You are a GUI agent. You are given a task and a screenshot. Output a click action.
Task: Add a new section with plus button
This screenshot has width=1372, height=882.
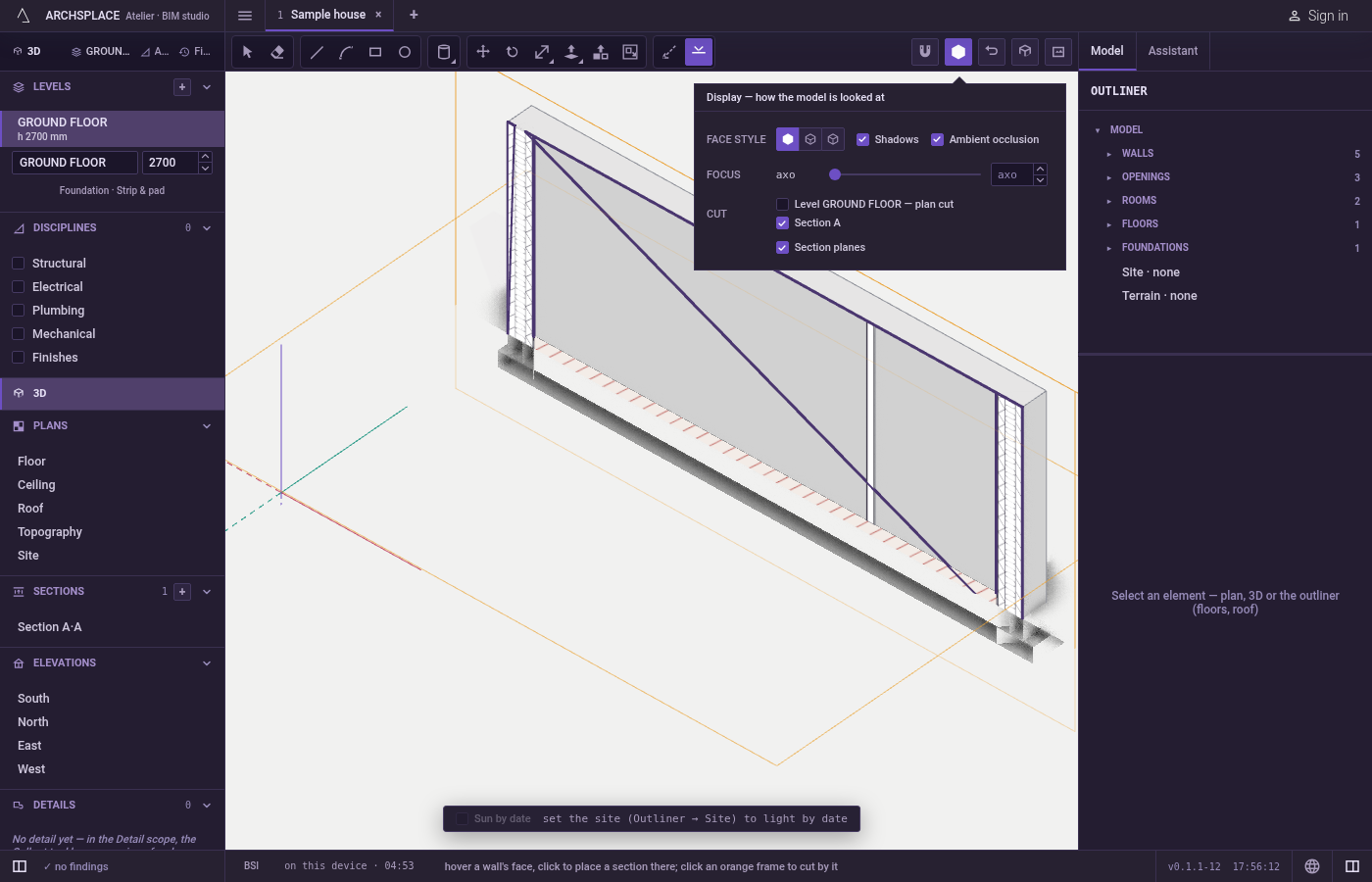point(182,592)
